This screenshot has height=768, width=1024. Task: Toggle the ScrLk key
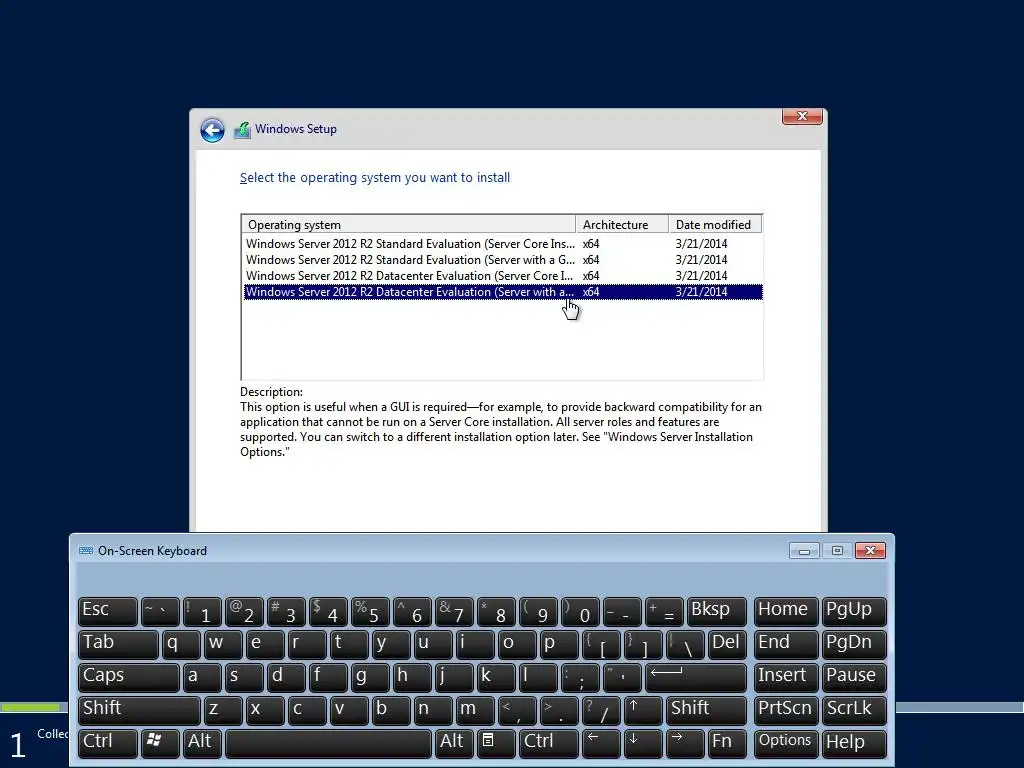click(854, 710)
